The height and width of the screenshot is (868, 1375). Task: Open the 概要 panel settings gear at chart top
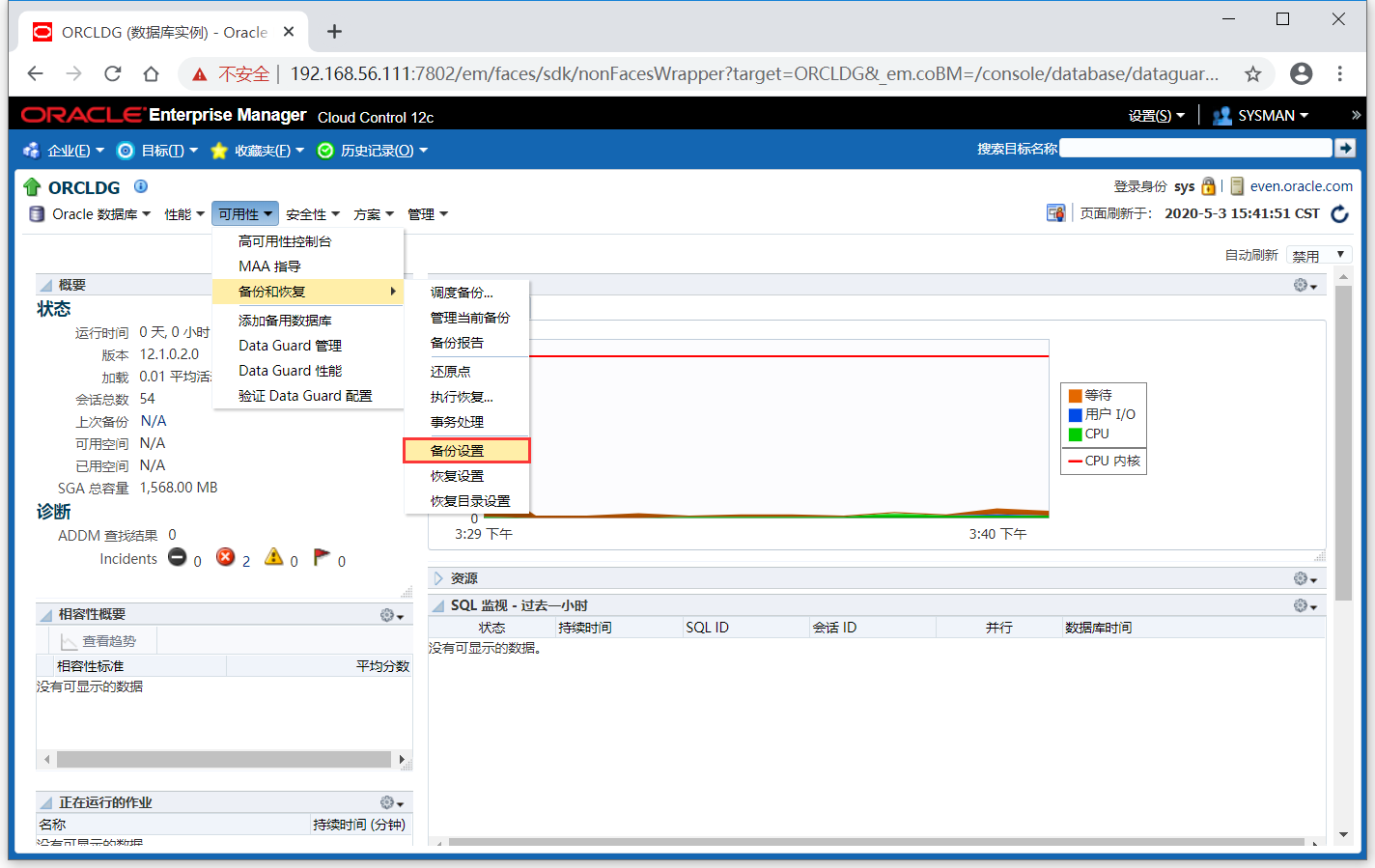point(1305,285)
